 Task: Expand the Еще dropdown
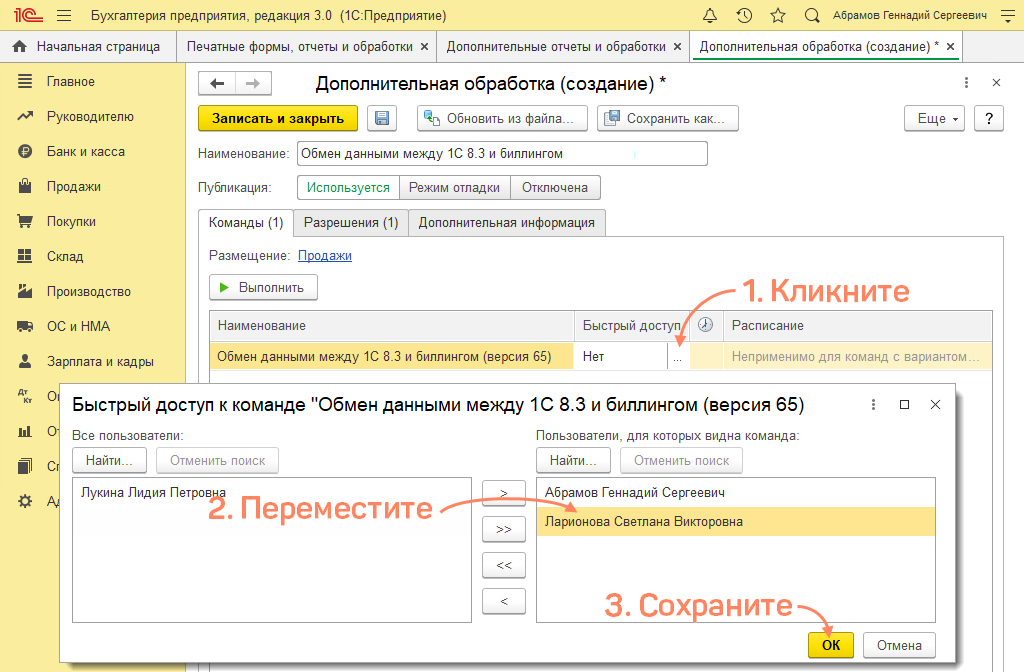click(934, 118)
